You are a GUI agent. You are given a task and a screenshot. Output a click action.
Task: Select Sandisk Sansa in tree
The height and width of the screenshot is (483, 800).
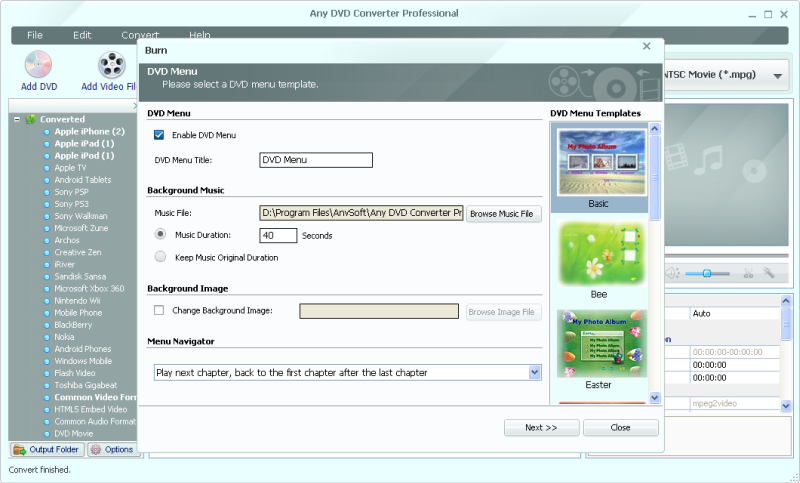80,276
